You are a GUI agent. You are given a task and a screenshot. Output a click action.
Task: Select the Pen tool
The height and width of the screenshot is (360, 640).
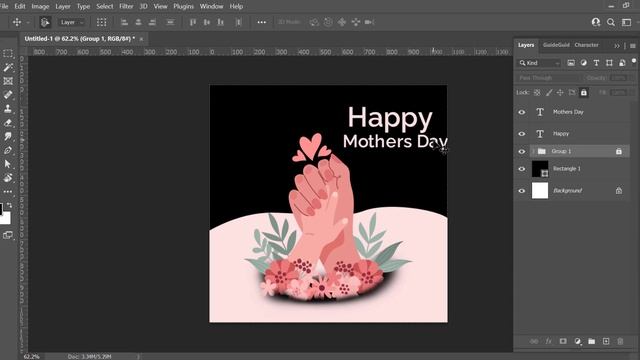coord(8,150)
